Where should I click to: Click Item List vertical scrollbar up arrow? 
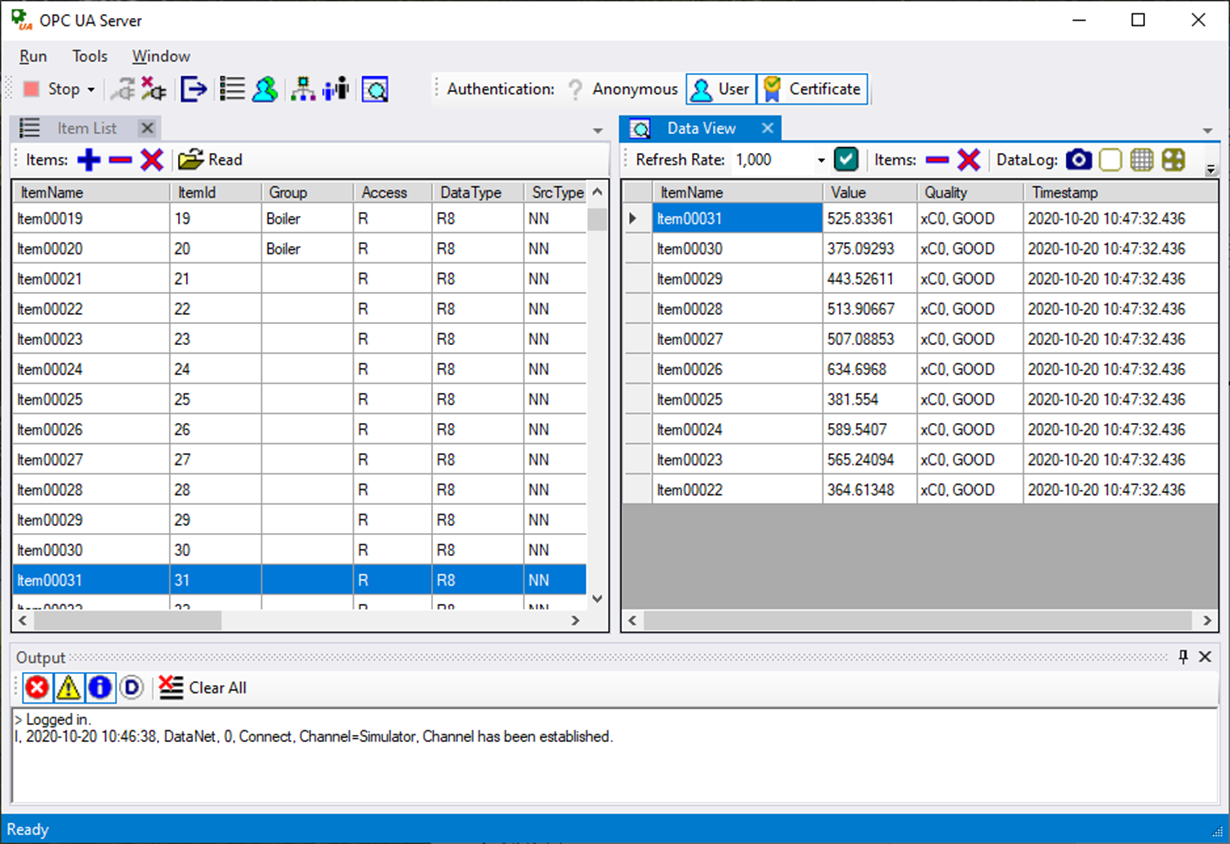597,192
